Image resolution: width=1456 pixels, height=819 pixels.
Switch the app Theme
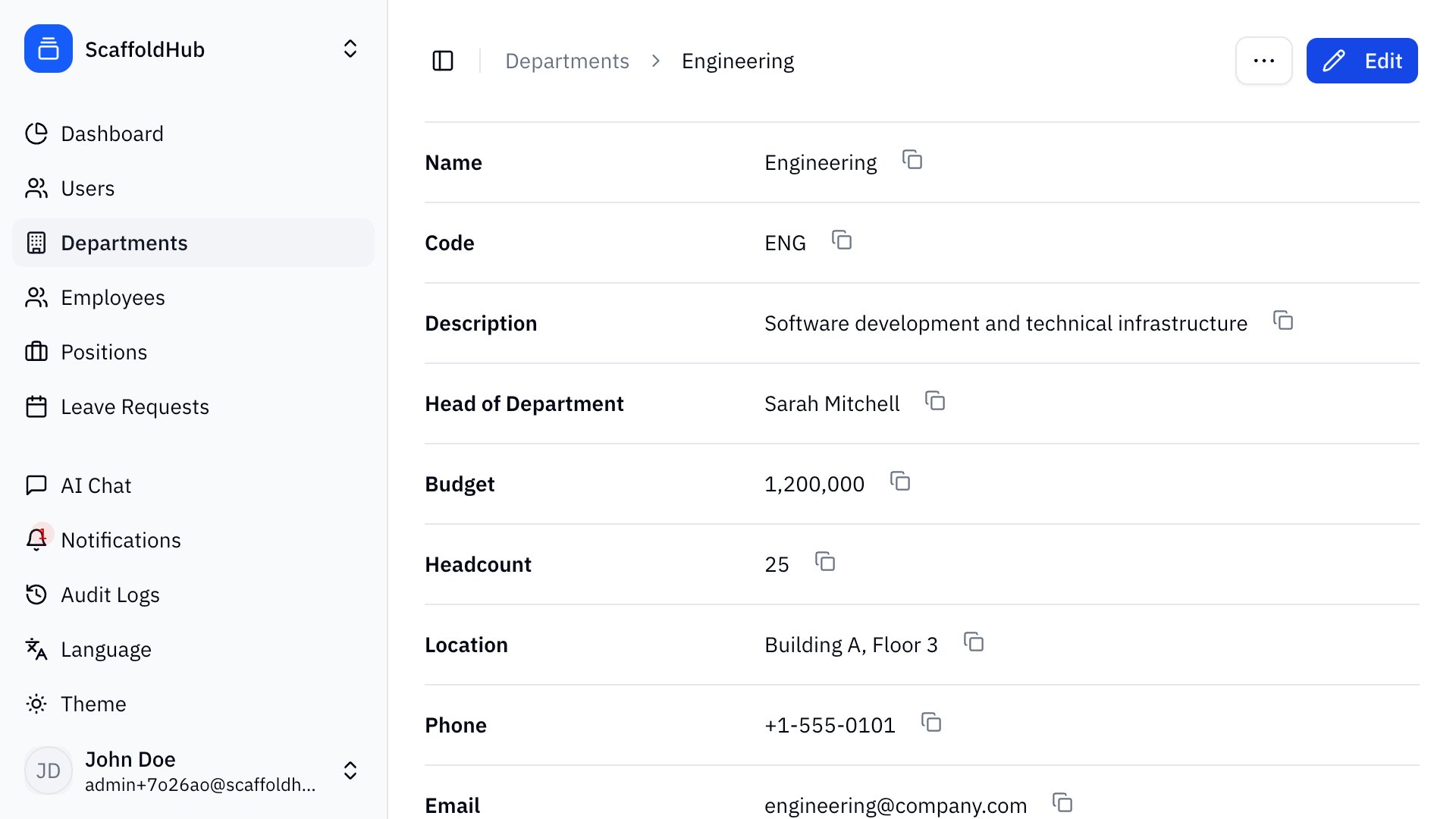(x=93, y=704)
